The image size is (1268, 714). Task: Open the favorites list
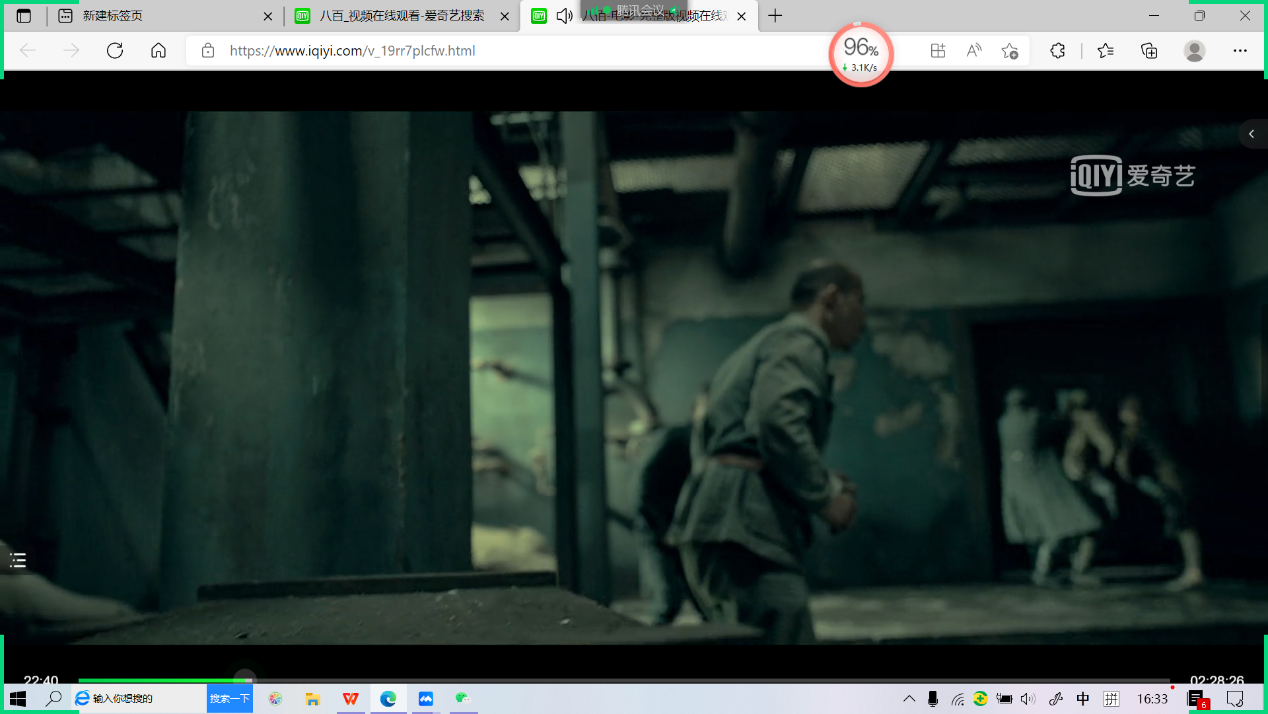tap(1105, 51)
